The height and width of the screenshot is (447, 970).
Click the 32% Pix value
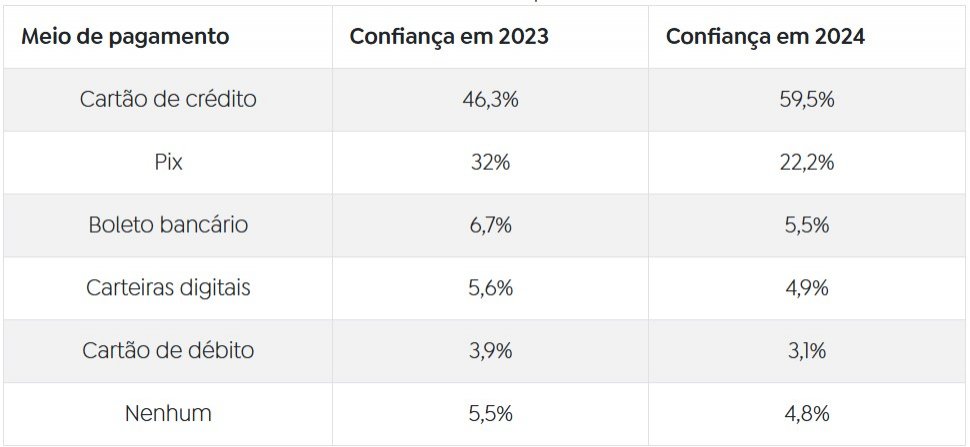tap(490, 163)
